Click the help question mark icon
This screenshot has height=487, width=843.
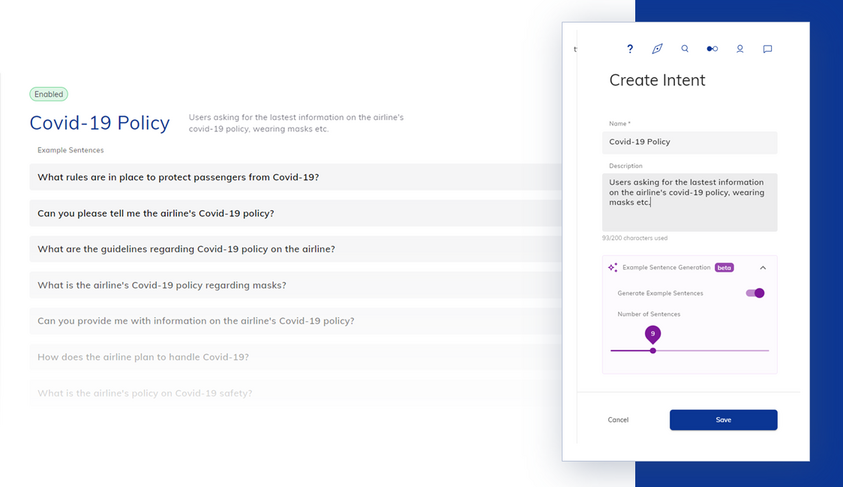click(x=630, y=49)
